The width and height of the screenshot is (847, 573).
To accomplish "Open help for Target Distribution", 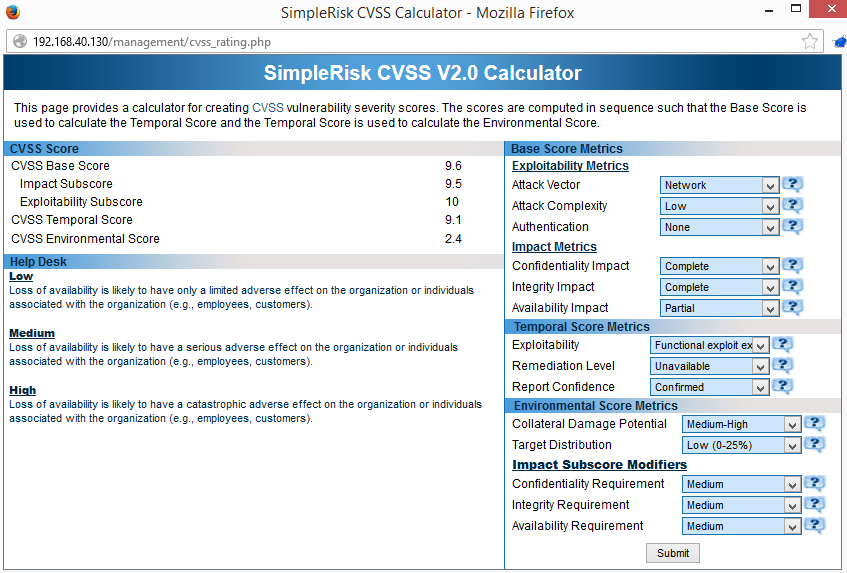I will 815,444.
